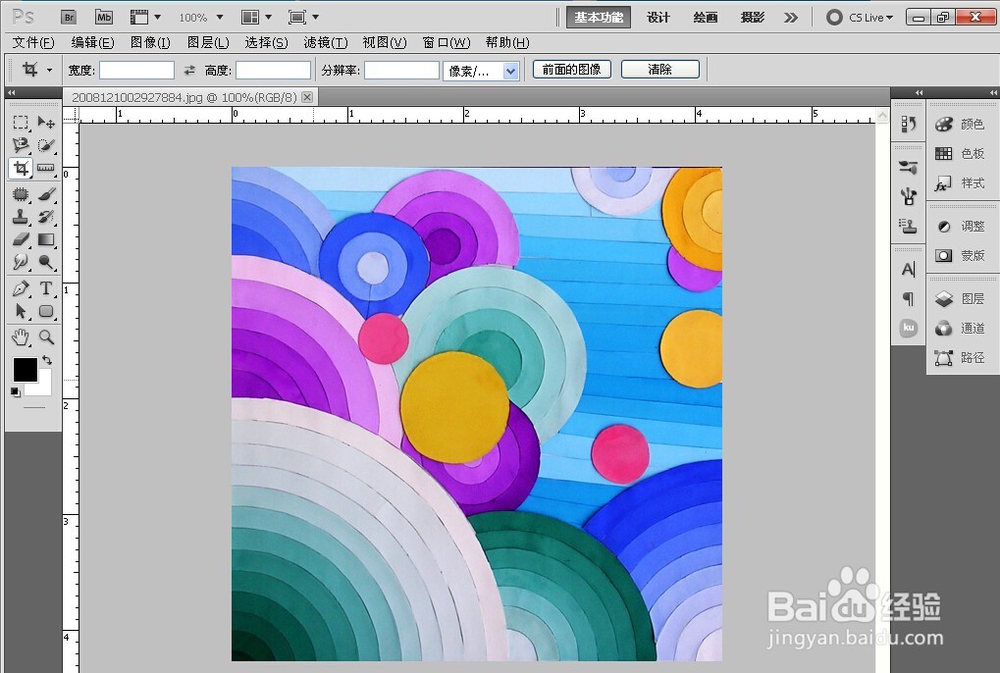Select the Ruler tool

pyautogui.click(x=46, y=168)
